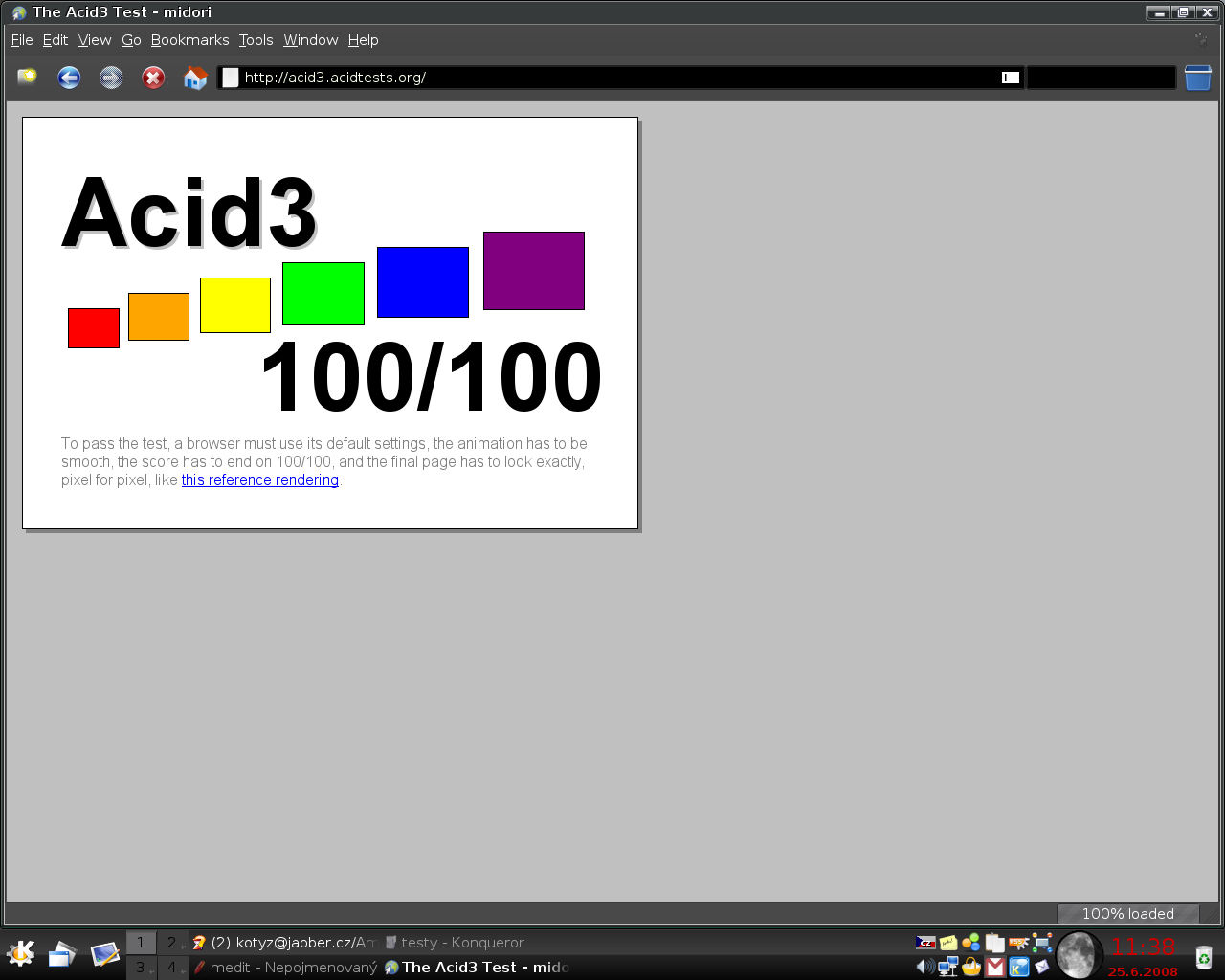Image resolution: width=1225 pixels, height=980 pixels.
Task: Open the Gmail notifier tray icon
Action: coord(995,967)
